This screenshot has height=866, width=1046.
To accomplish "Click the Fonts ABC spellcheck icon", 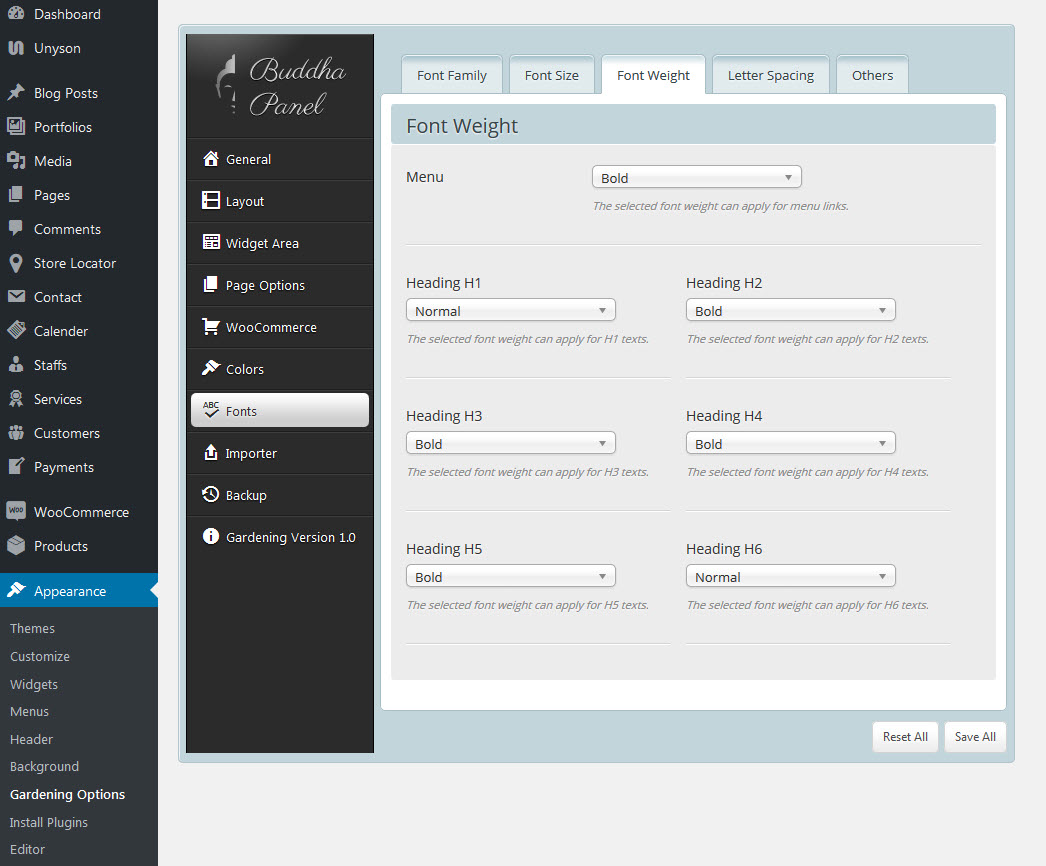I will [x=211, y=410].
